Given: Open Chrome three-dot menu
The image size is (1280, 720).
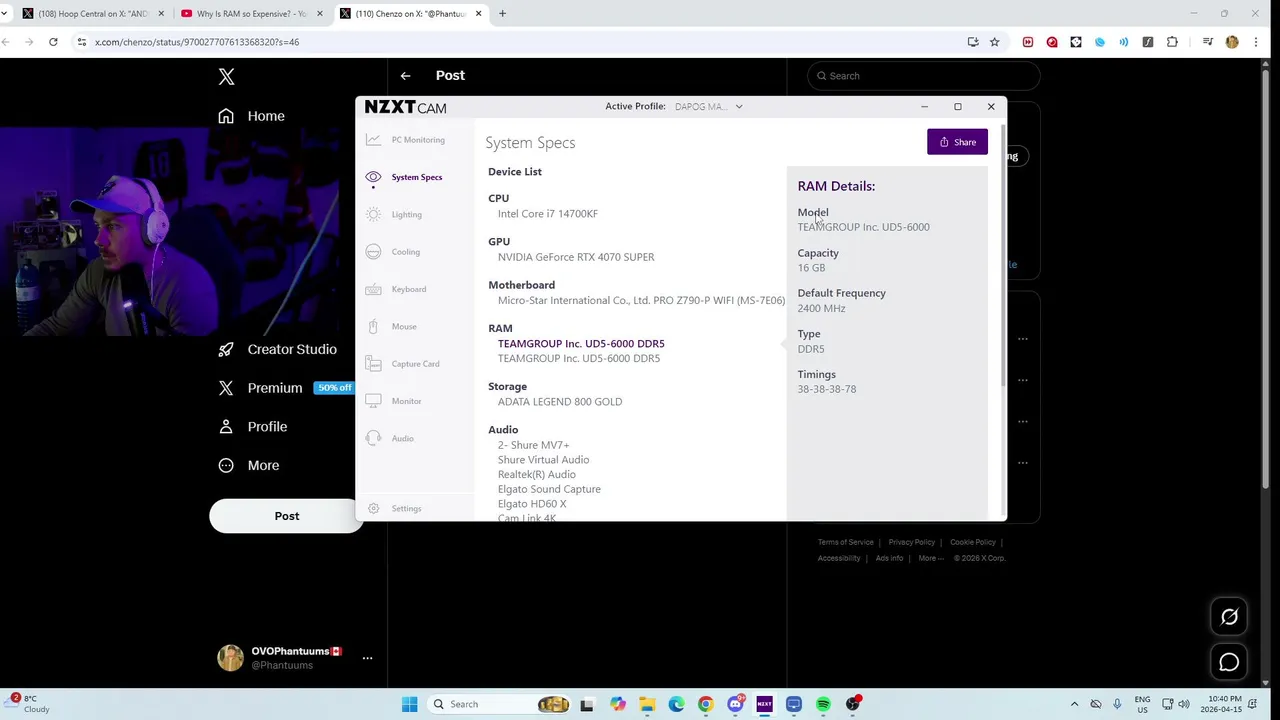Looking at the screenshot, I should 1256,42.
